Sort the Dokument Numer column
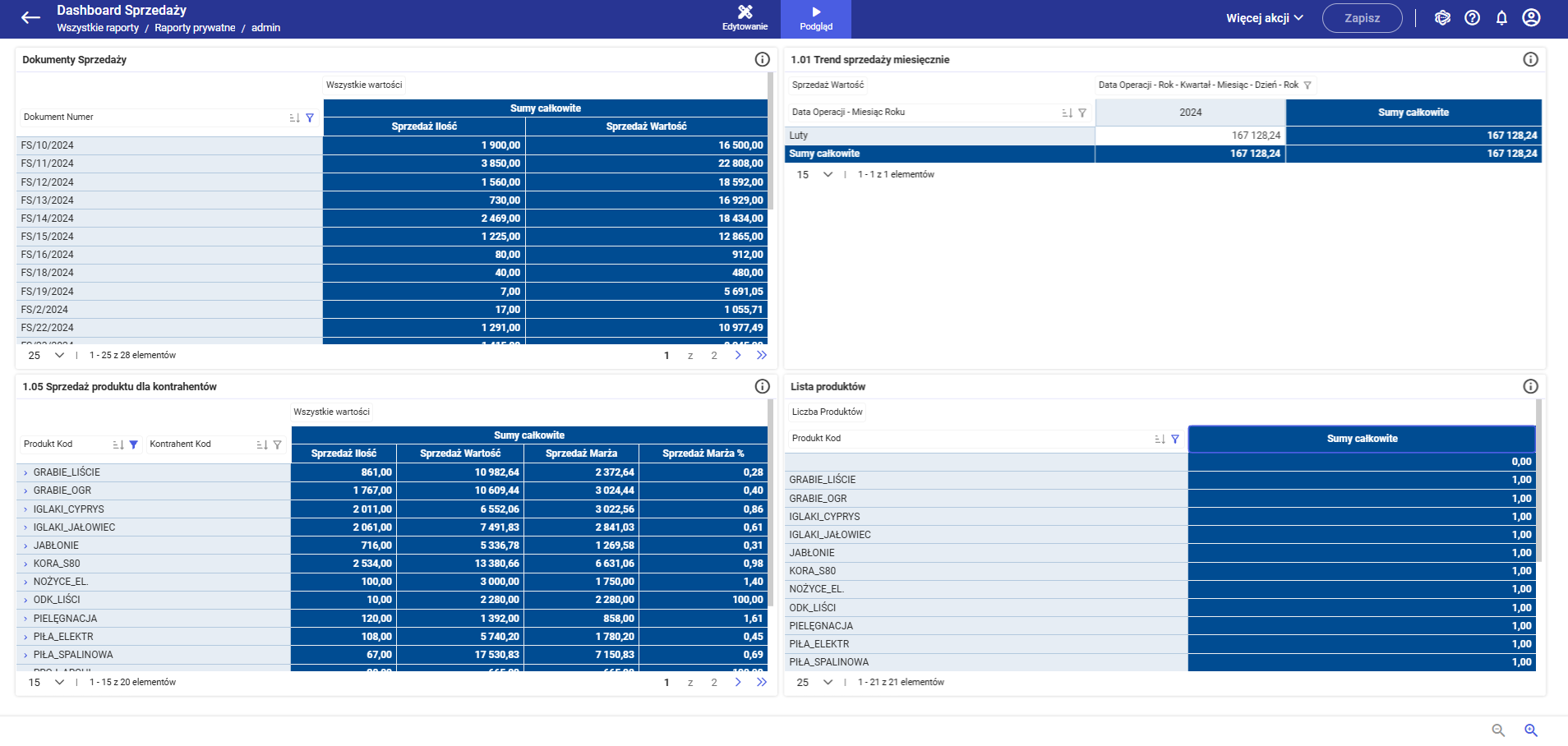1568x746 pixels. (x=294, y=118)
